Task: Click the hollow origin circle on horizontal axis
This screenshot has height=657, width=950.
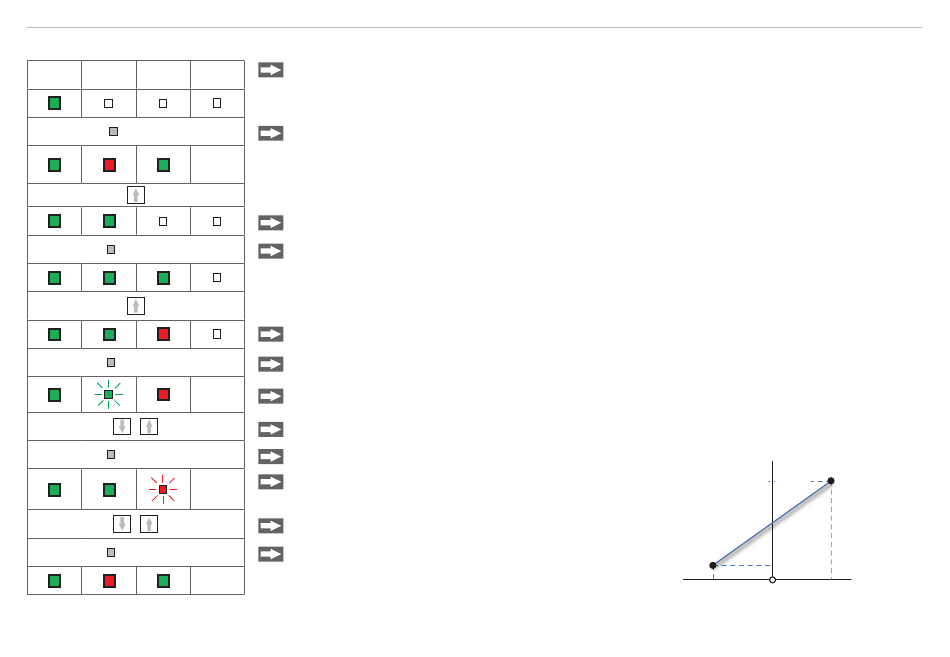Action: 772,580
